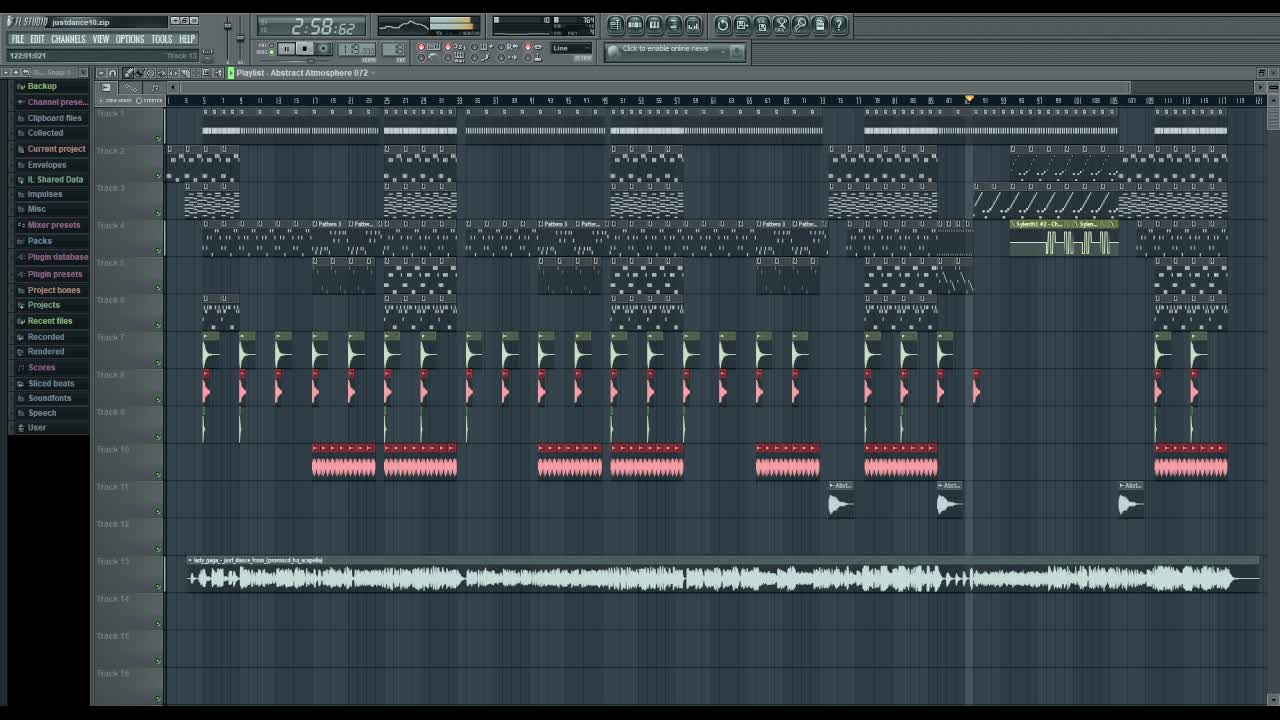Open the FILE menu

(x=18, y=39)
